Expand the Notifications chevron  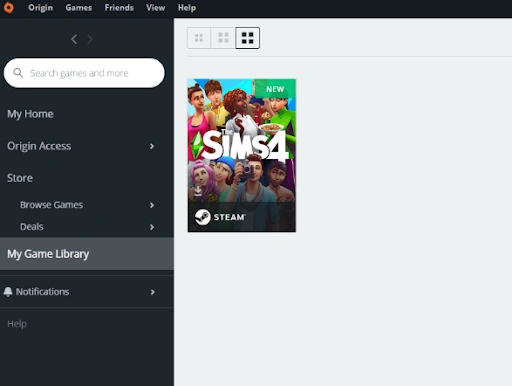click(x=153, y=292)
